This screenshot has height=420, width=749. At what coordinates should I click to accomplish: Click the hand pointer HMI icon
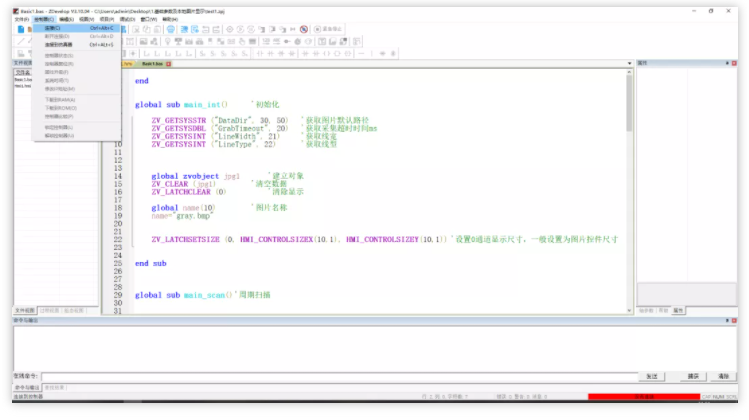pos(242,42)
